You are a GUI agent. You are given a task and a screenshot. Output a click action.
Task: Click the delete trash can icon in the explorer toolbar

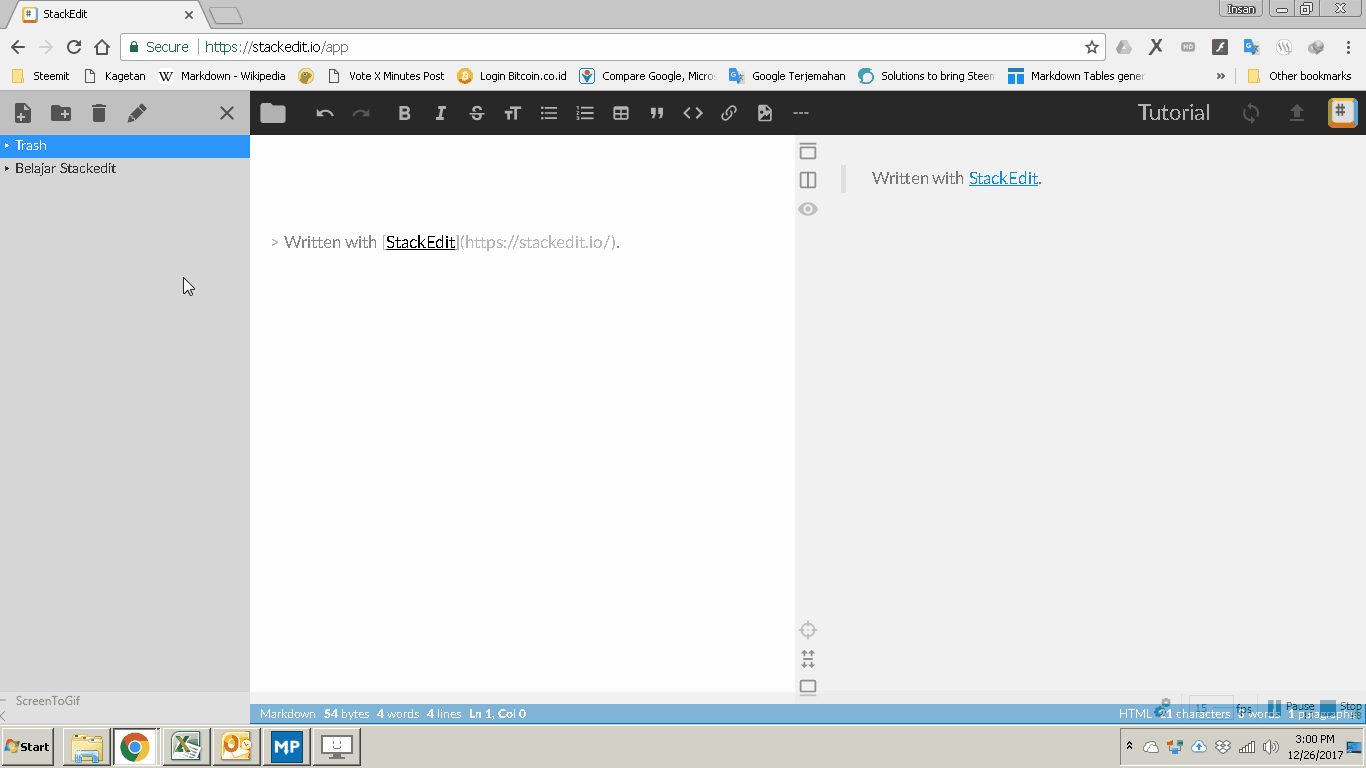click(99, 113)
